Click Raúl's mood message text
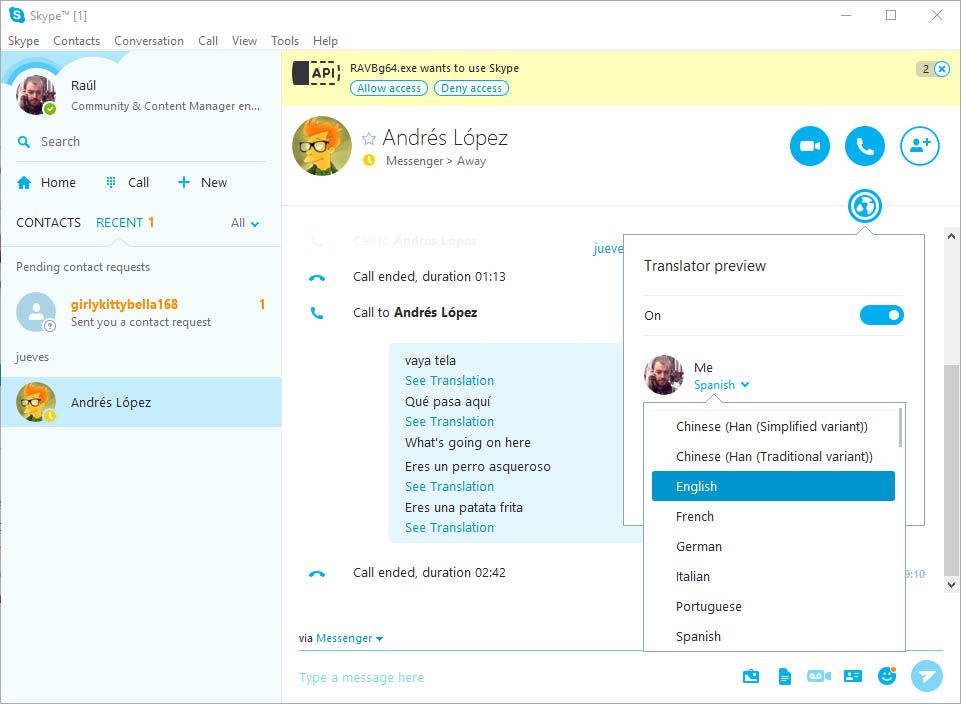961x704 pixels. coord(165,106)
